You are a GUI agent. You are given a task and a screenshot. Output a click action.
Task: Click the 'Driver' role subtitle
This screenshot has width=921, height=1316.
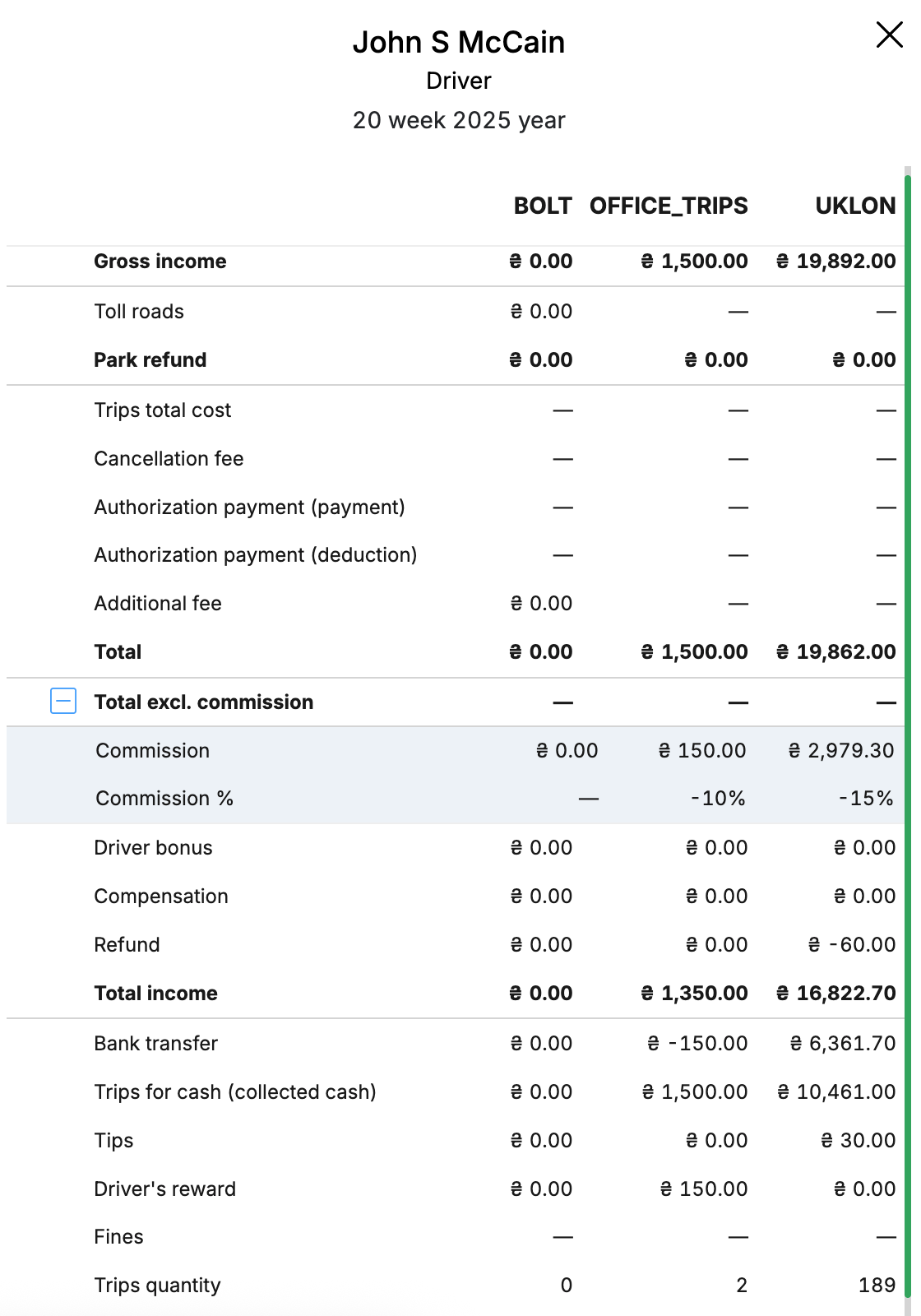(459, 81)
